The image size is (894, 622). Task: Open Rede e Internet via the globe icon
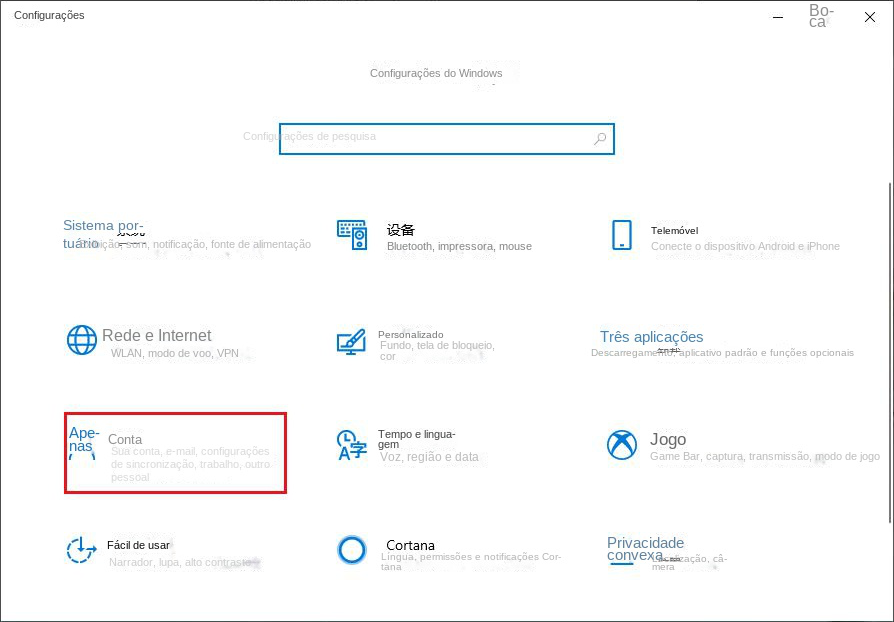[x=81, y=338]
